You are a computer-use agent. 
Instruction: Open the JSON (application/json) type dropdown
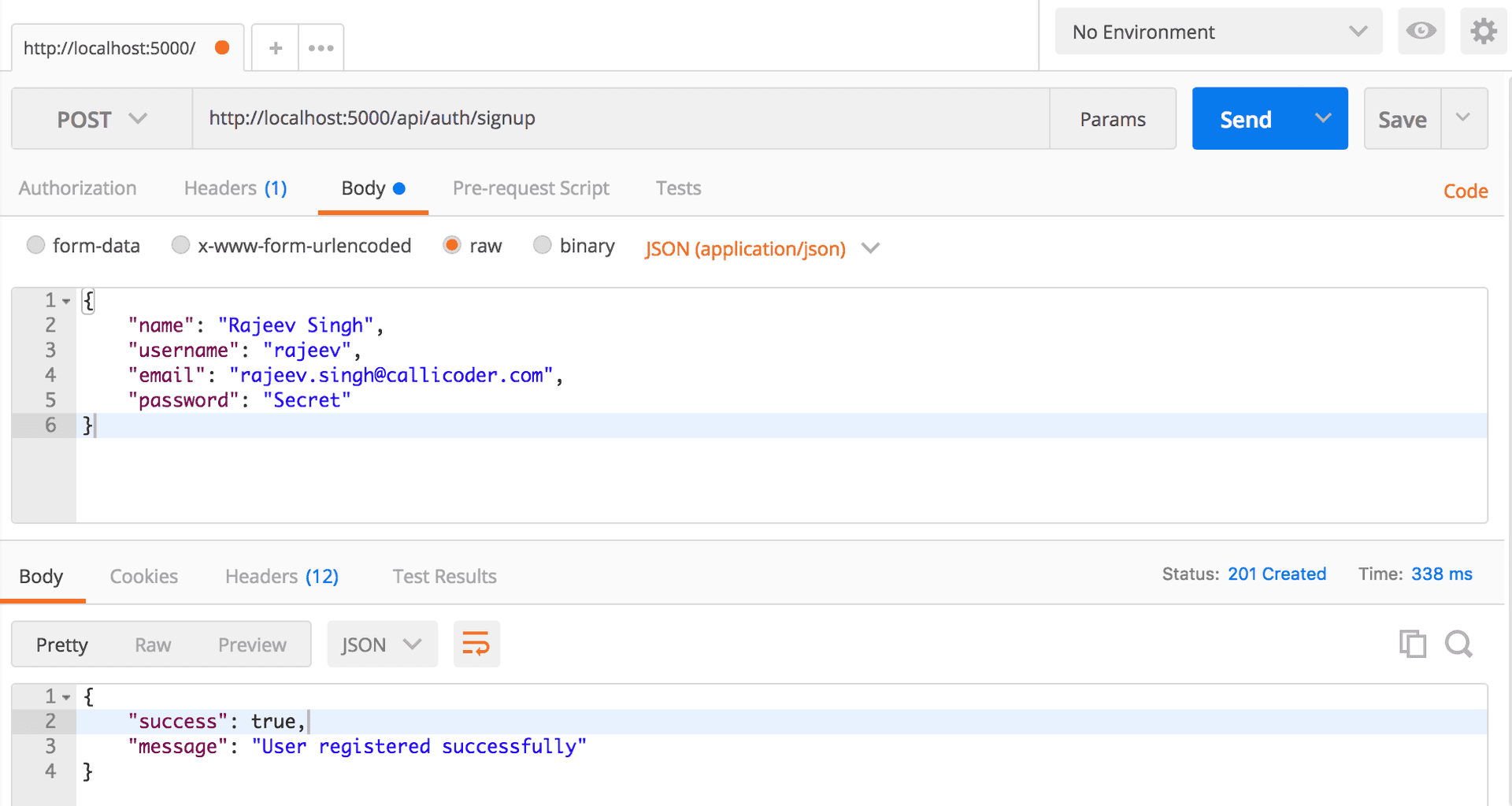[x=760, y=248]
